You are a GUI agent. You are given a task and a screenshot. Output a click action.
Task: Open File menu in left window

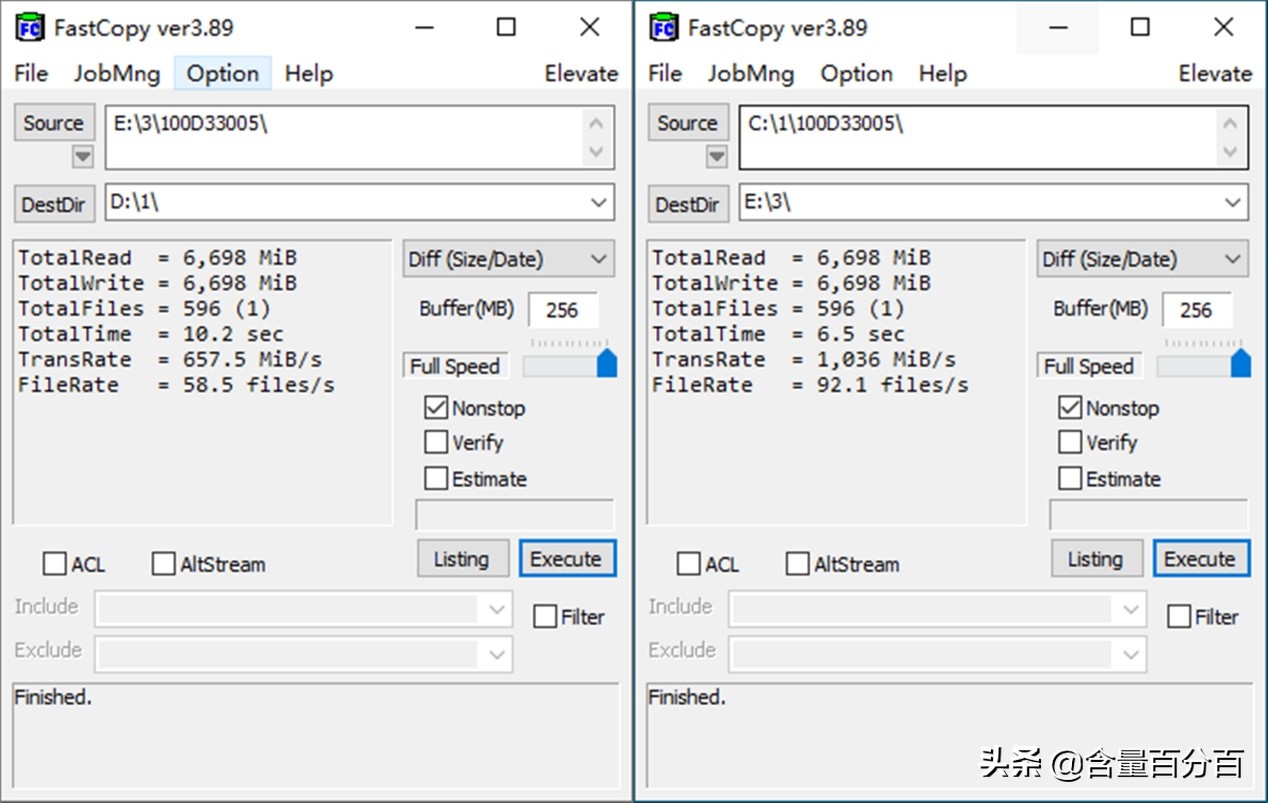[31, 73]
